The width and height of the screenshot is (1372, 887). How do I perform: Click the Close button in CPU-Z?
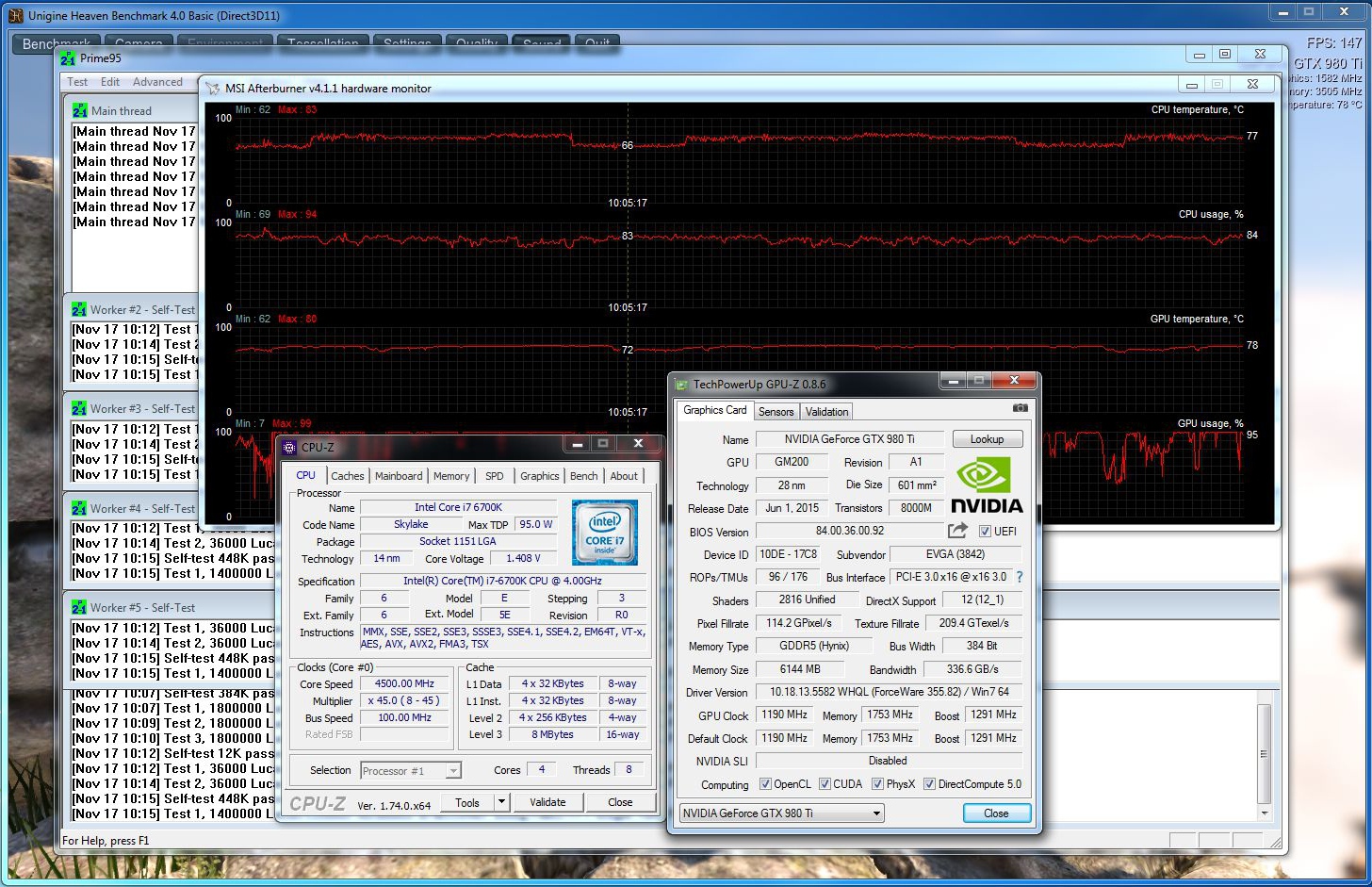pyautogui.click(x=620, y=802)
